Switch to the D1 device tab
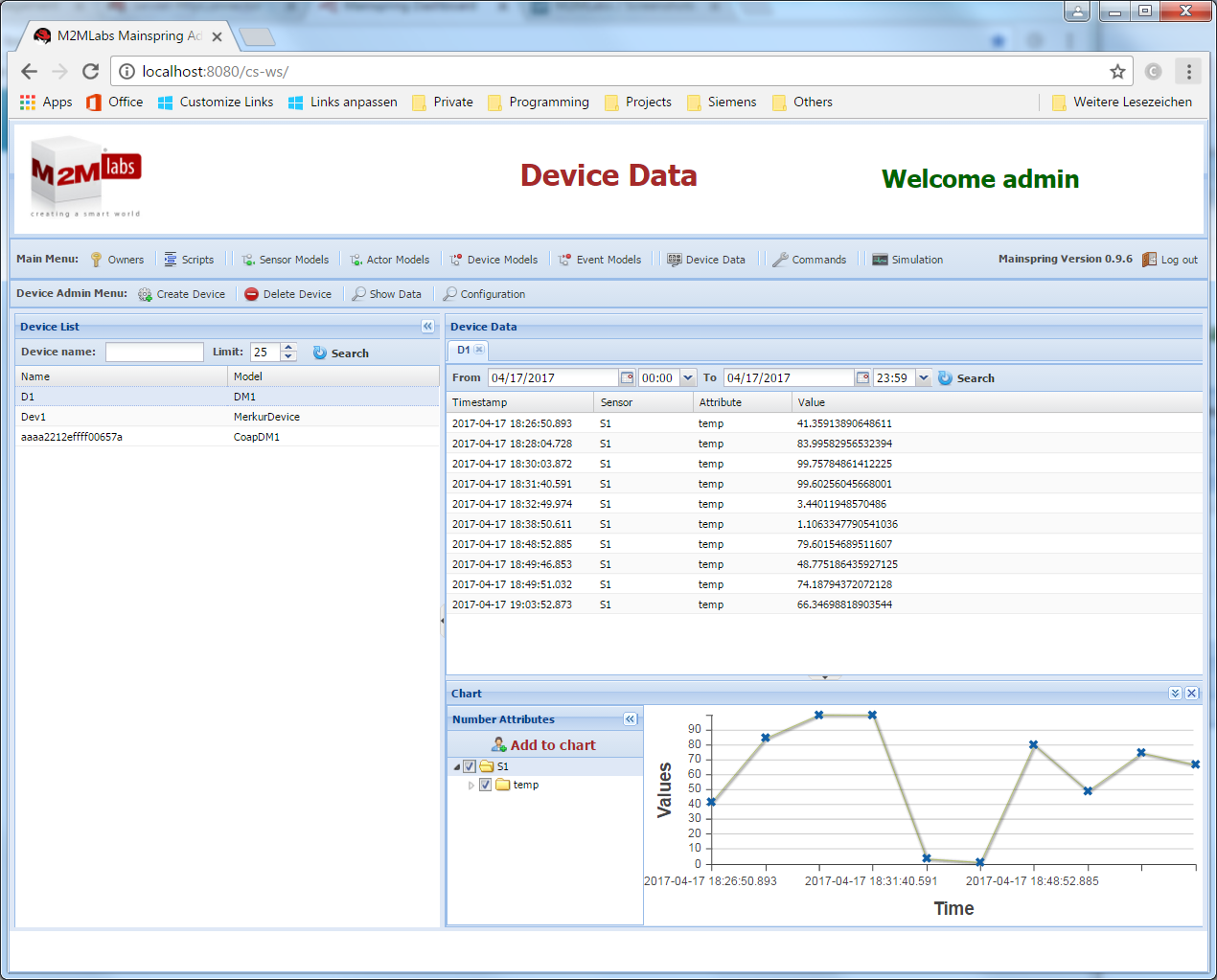The image size is (1217, 980). click(462, 350)
